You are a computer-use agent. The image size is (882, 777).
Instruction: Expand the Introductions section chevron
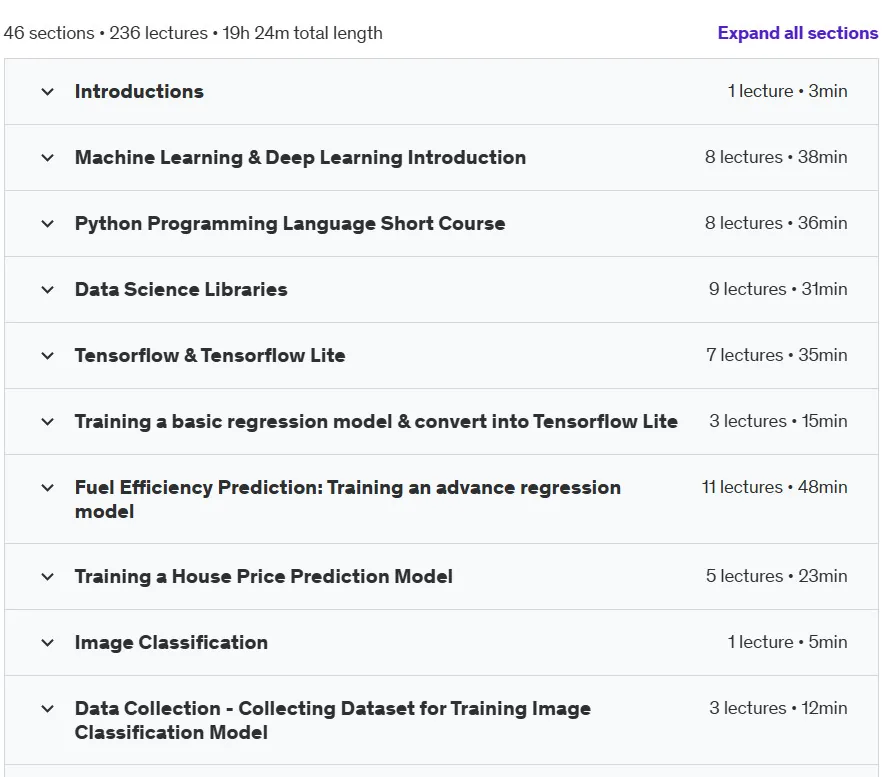[x=48, y=92]
